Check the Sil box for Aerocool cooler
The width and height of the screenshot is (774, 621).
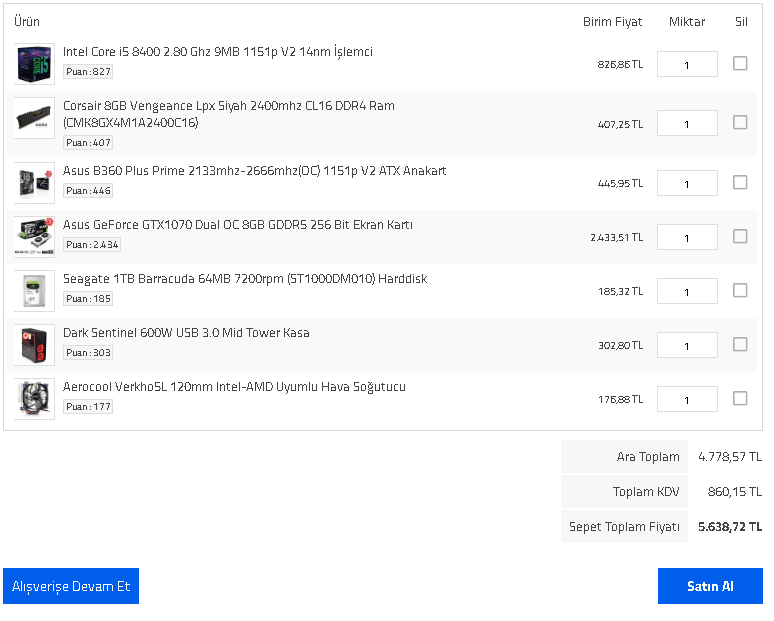click(740, 398)
